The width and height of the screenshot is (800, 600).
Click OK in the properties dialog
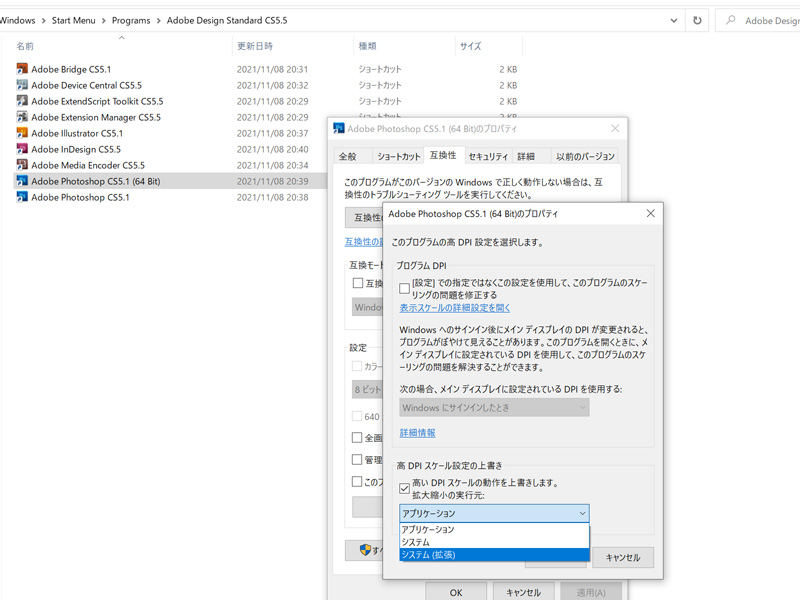456,592
